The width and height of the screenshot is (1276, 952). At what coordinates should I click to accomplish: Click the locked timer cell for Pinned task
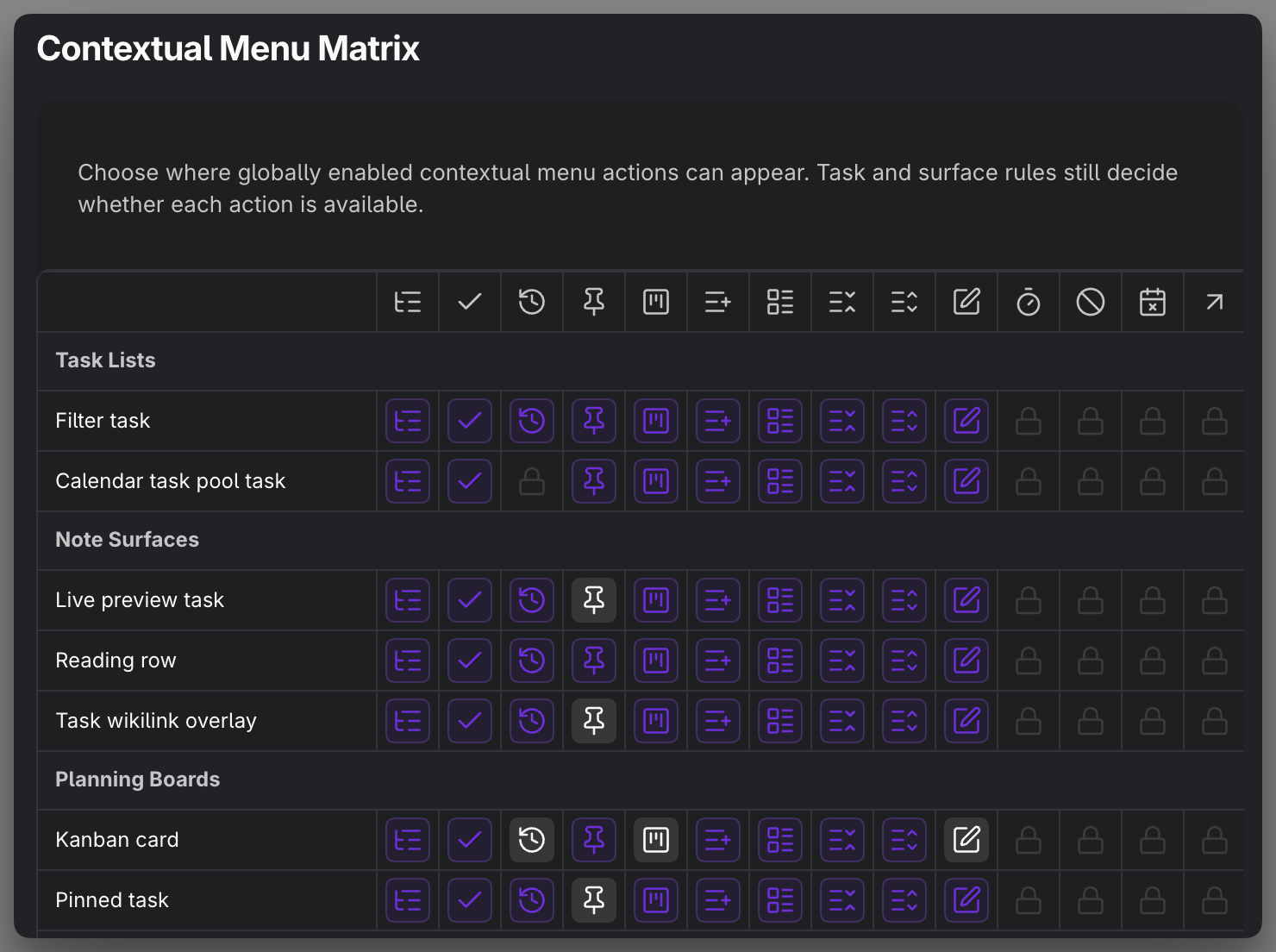(1029, 900)
